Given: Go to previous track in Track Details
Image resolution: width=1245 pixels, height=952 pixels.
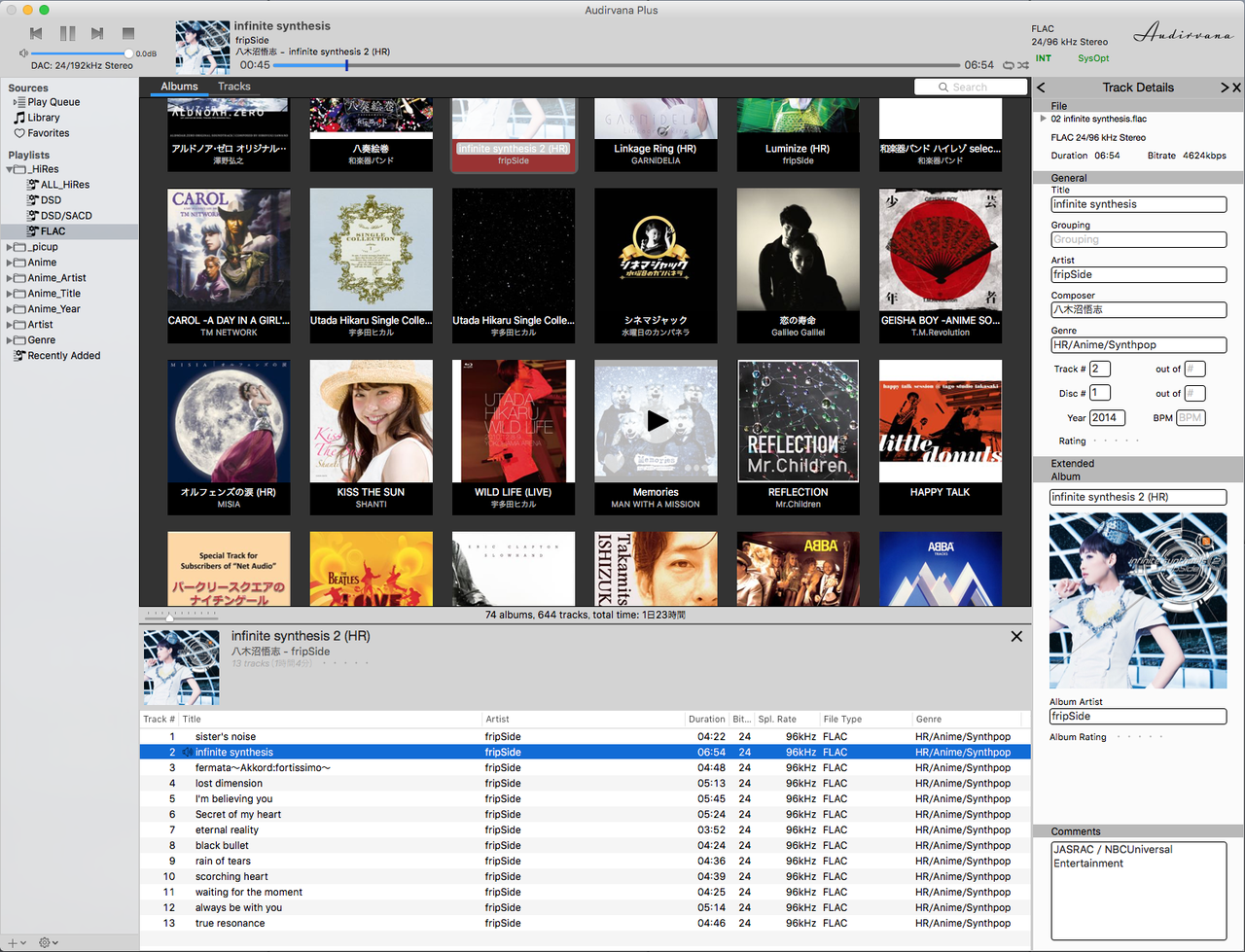Looking at the screenshot, I should 1041,88.
